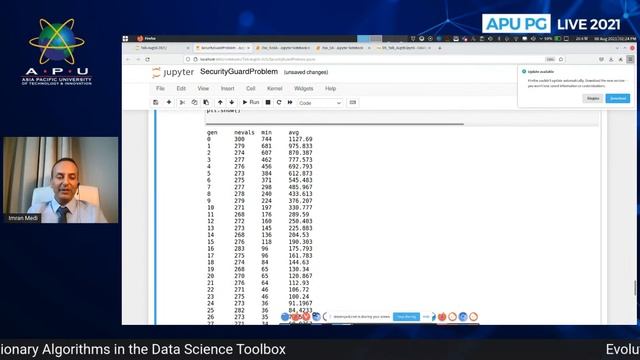Open the Widgets menu
The image size is (640, 360).
303,89
